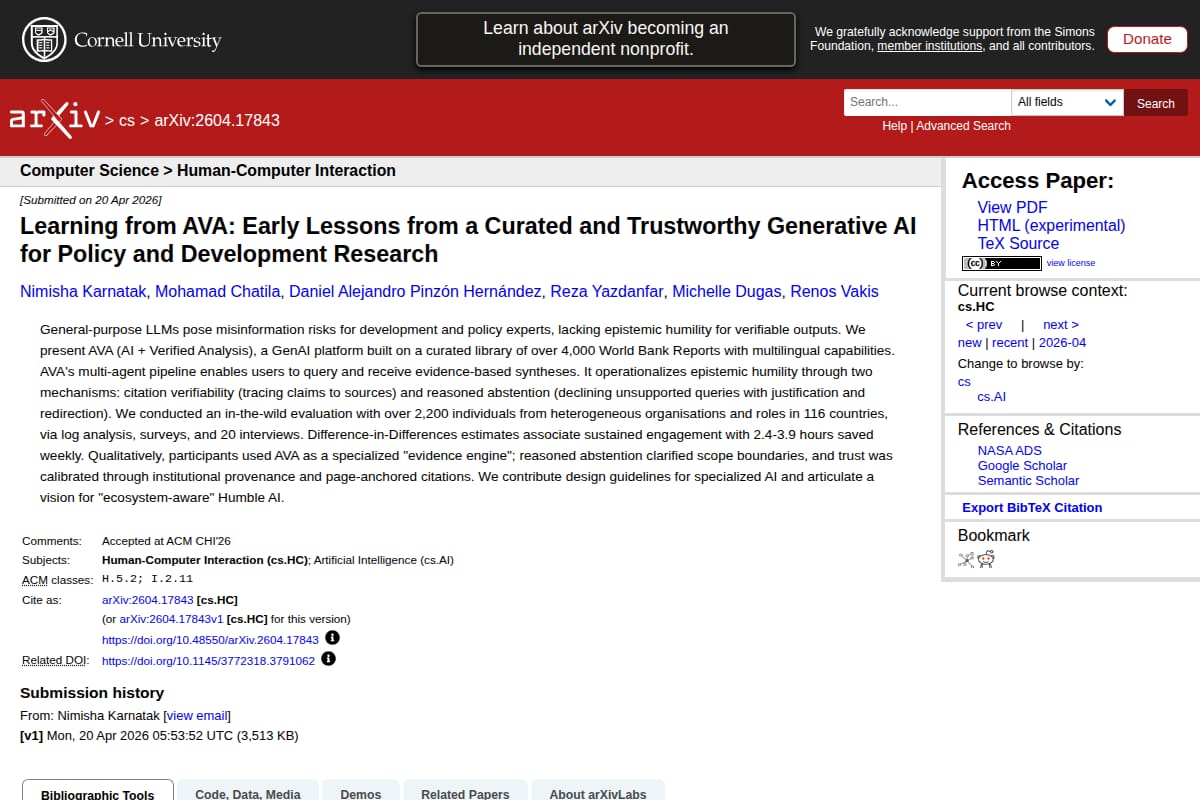Browse new cs.HC submissions

click(969, 342)
